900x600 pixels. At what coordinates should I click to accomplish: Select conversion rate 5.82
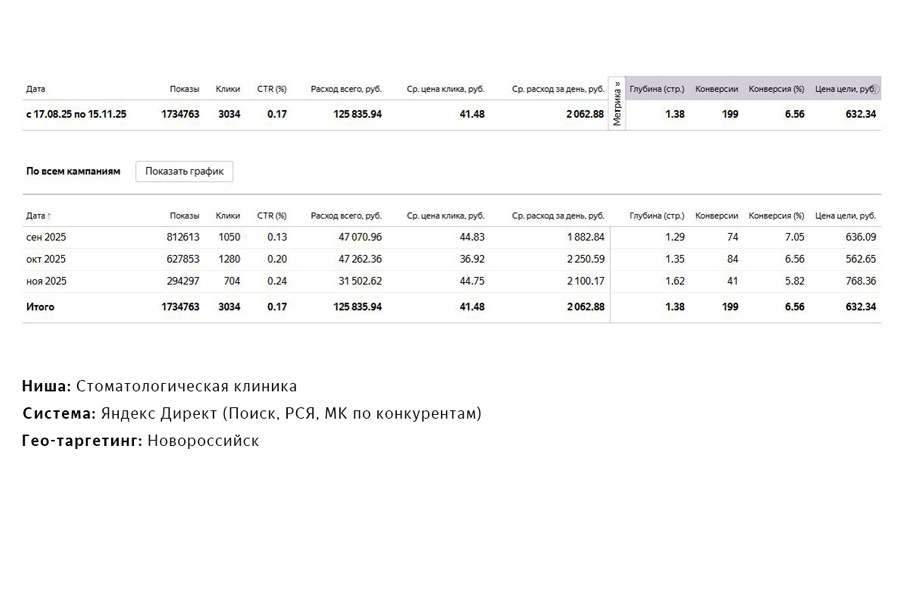(795, 281)
